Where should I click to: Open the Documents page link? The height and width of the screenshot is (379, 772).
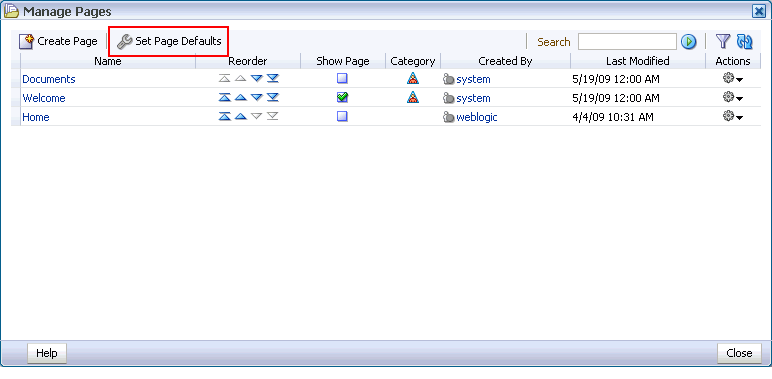pos(49,79)
